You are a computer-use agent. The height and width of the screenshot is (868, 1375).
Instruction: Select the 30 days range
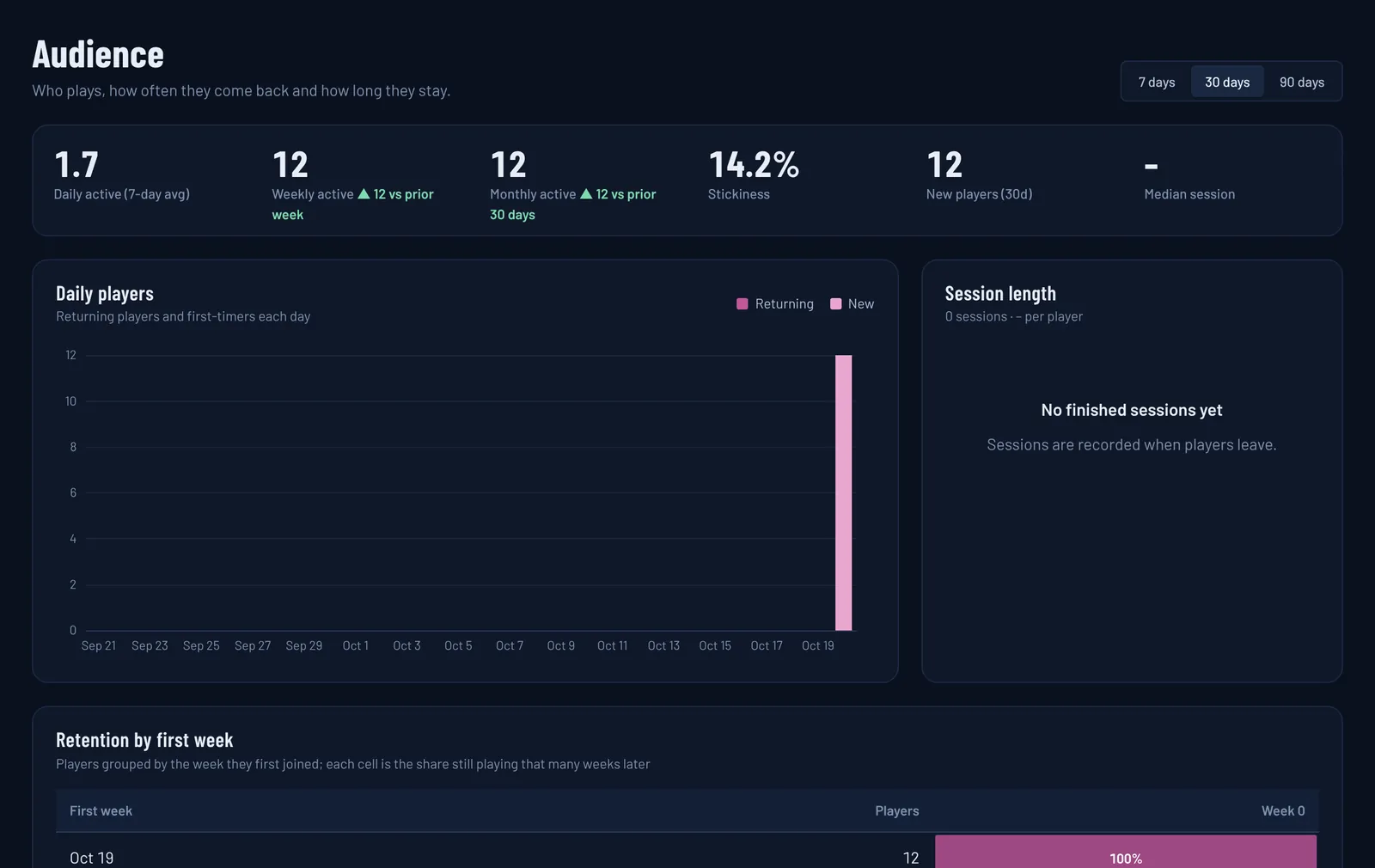coord(1227,83)
